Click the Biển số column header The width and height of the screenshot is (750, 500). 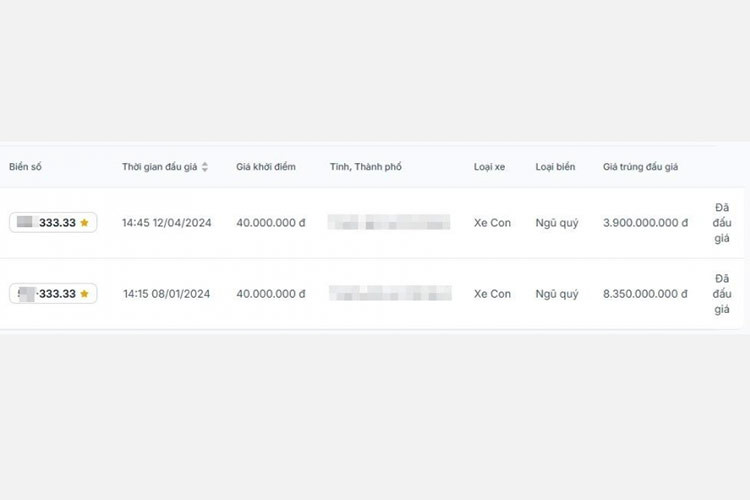[26, 167]
